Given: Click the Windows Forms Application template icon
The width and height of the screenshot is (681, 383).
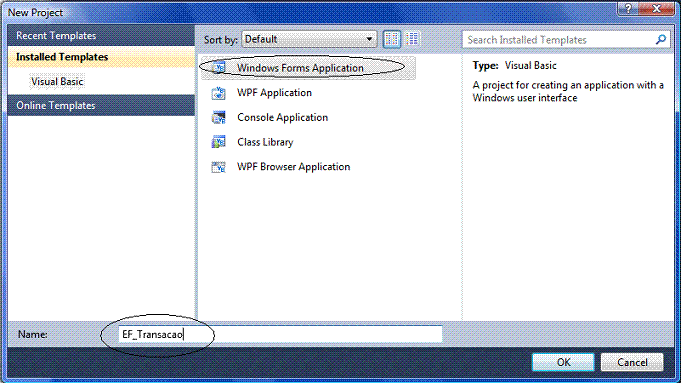Looking at the screenshot, I should [219, 68].
